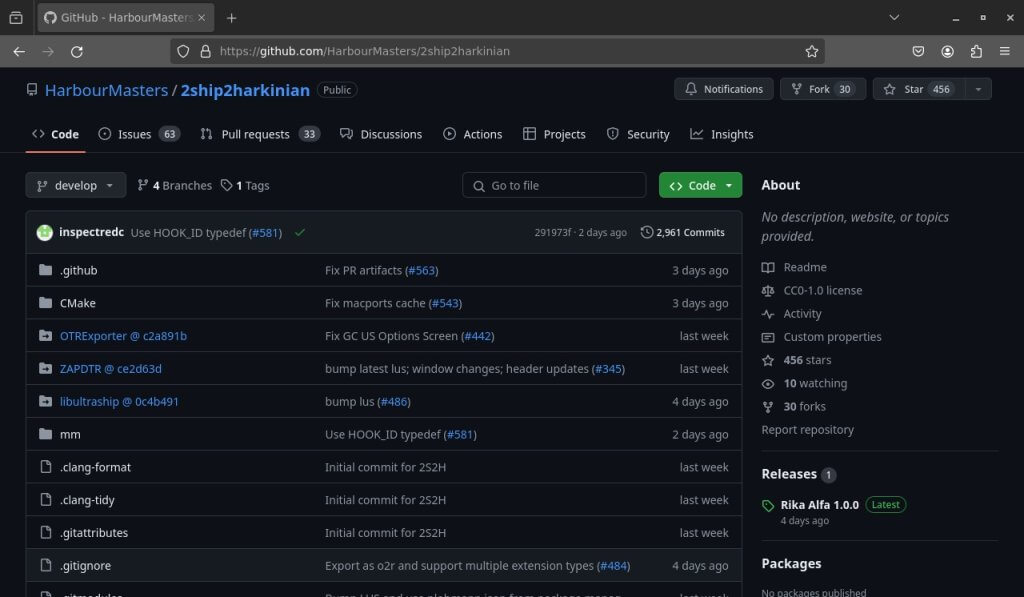Open Firefox application menu hamburger icon
This screenshot has width=1024, height=597.
(1005, 51)
